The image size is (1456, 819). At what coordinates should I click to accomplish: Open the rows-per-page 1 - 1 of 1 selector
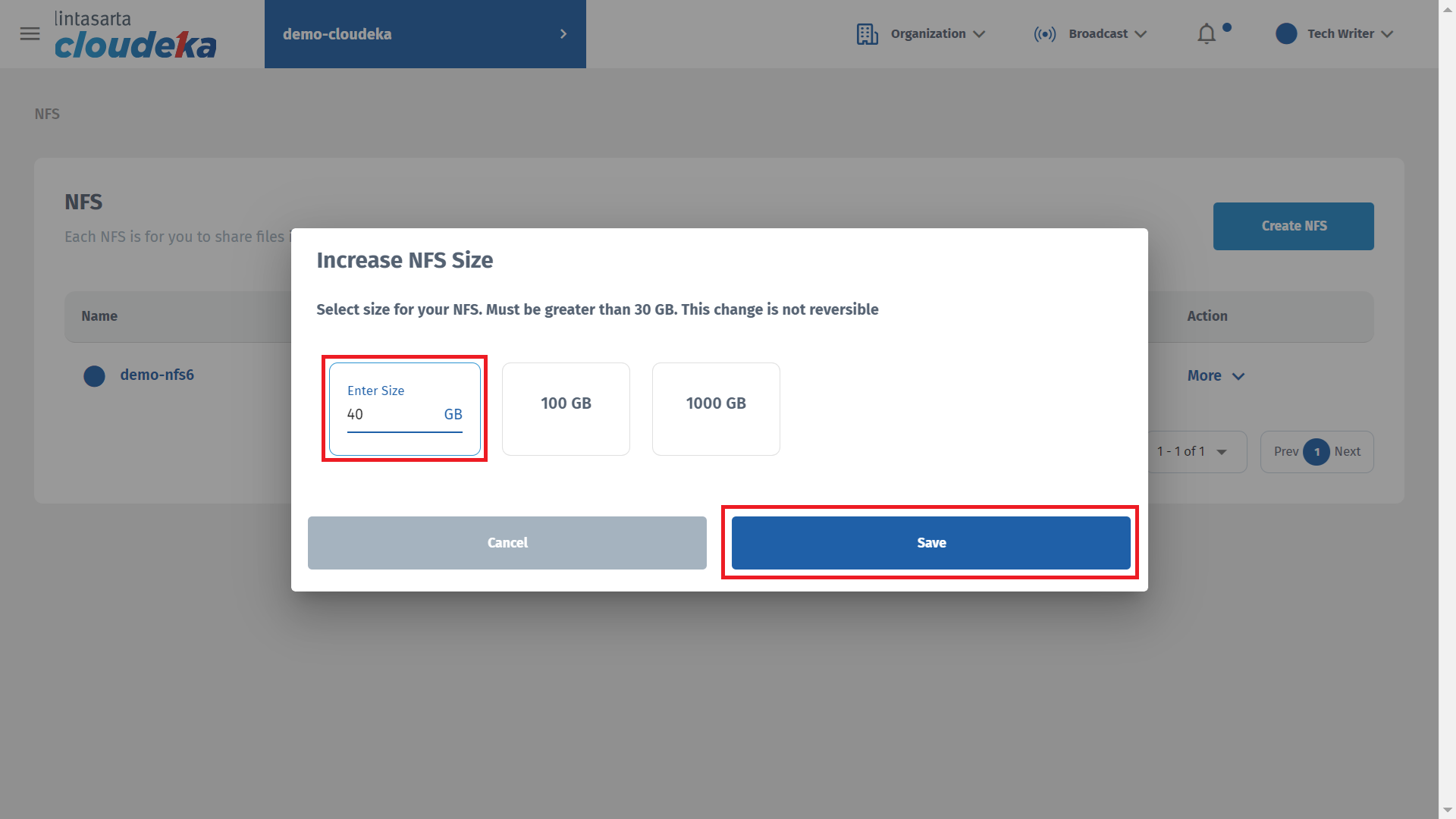(x=1193, y=452)
